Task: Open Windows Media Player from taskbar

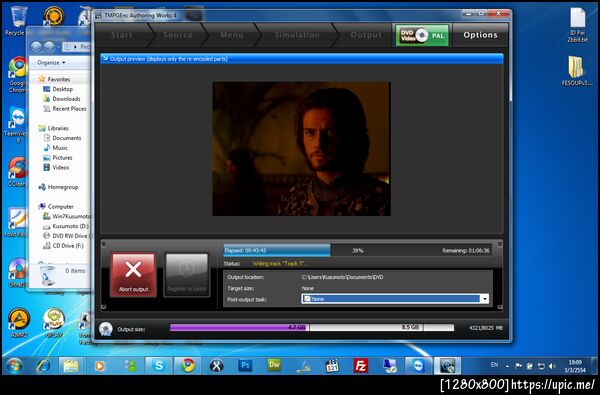Action: [100, 366]
